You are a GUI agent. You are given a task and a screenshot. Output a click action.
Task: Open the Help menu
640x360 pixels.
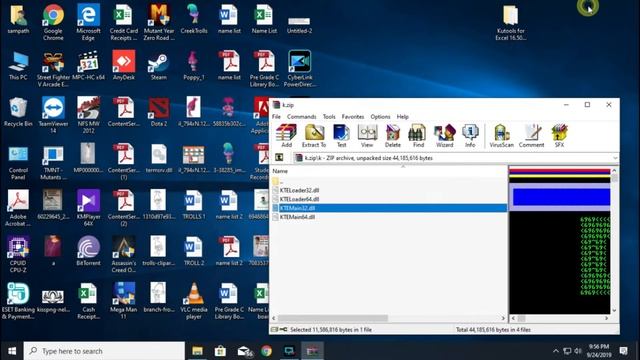point(402,117)
